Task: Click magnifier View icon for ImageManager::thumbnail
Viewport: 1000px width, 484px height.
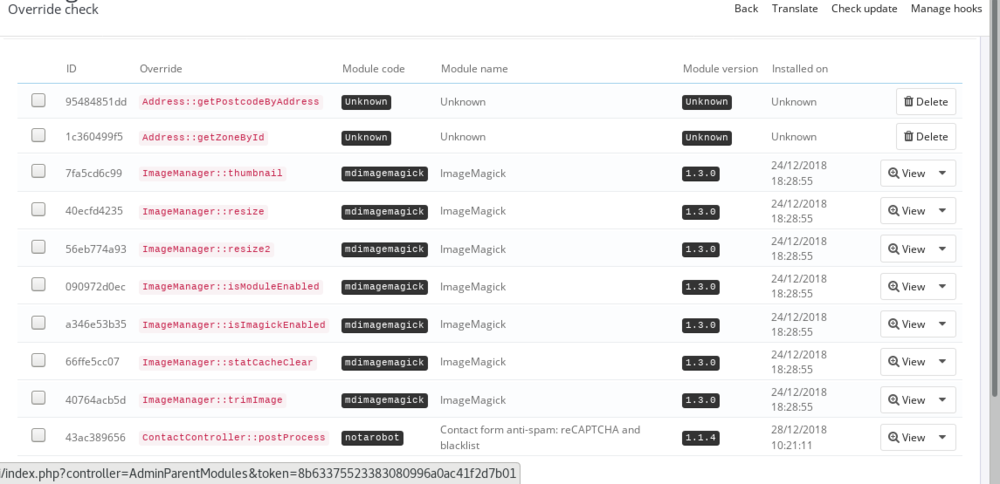Action: coord(894,173)
